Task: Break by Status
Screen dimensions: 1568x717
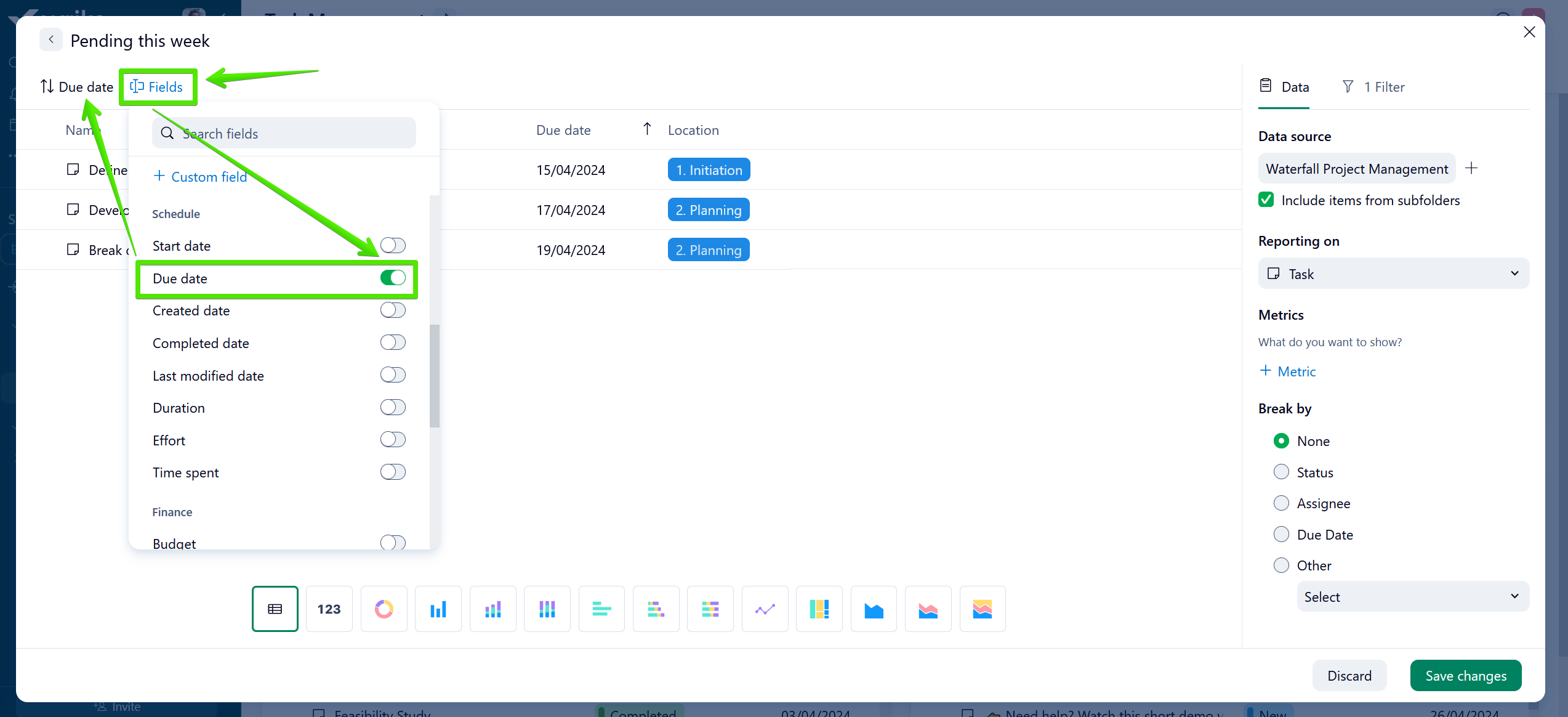Action: click(1281, 472)
